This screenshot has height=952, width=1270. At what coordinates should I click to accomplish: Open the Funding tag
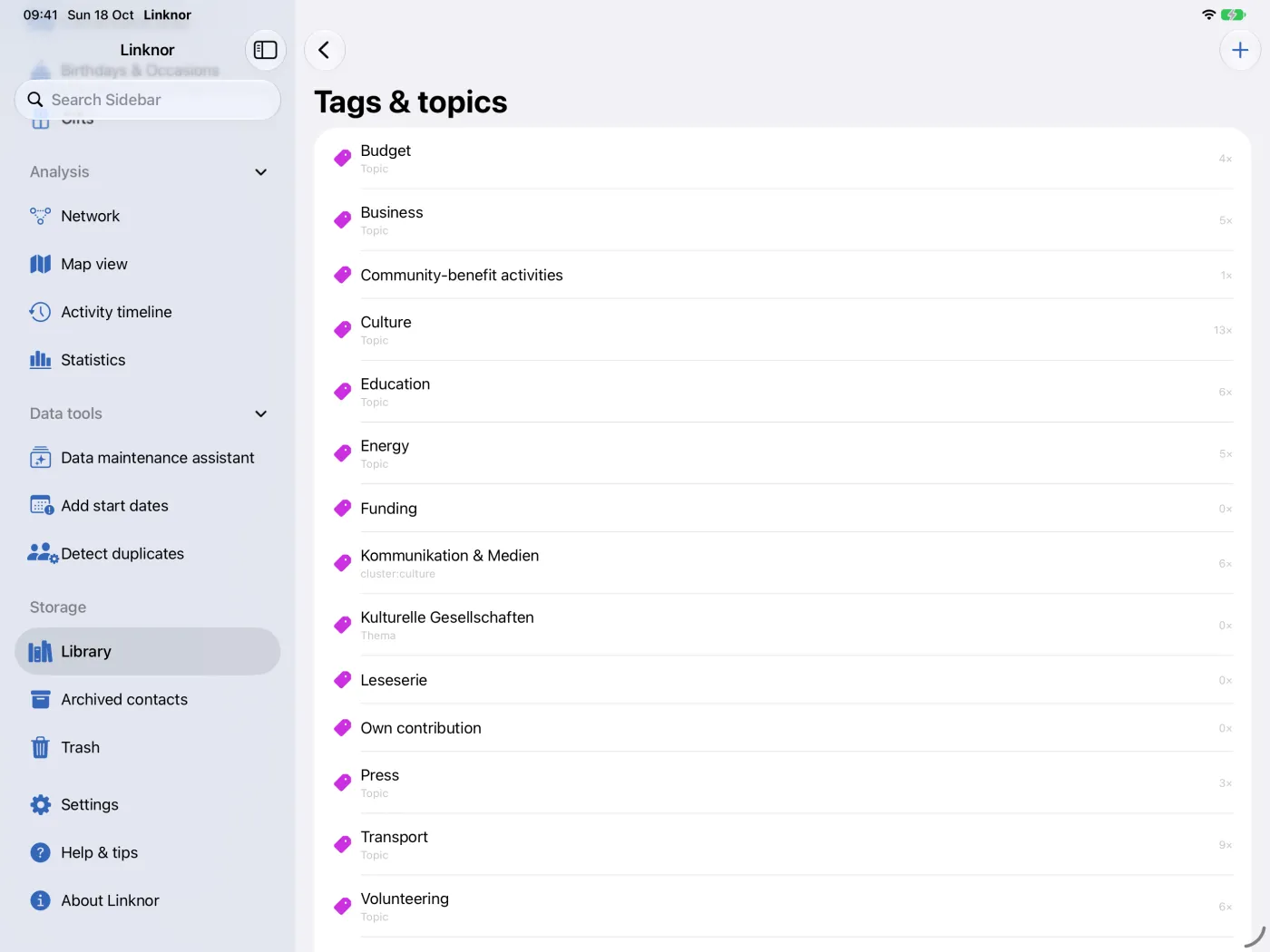tap(783, 509)
